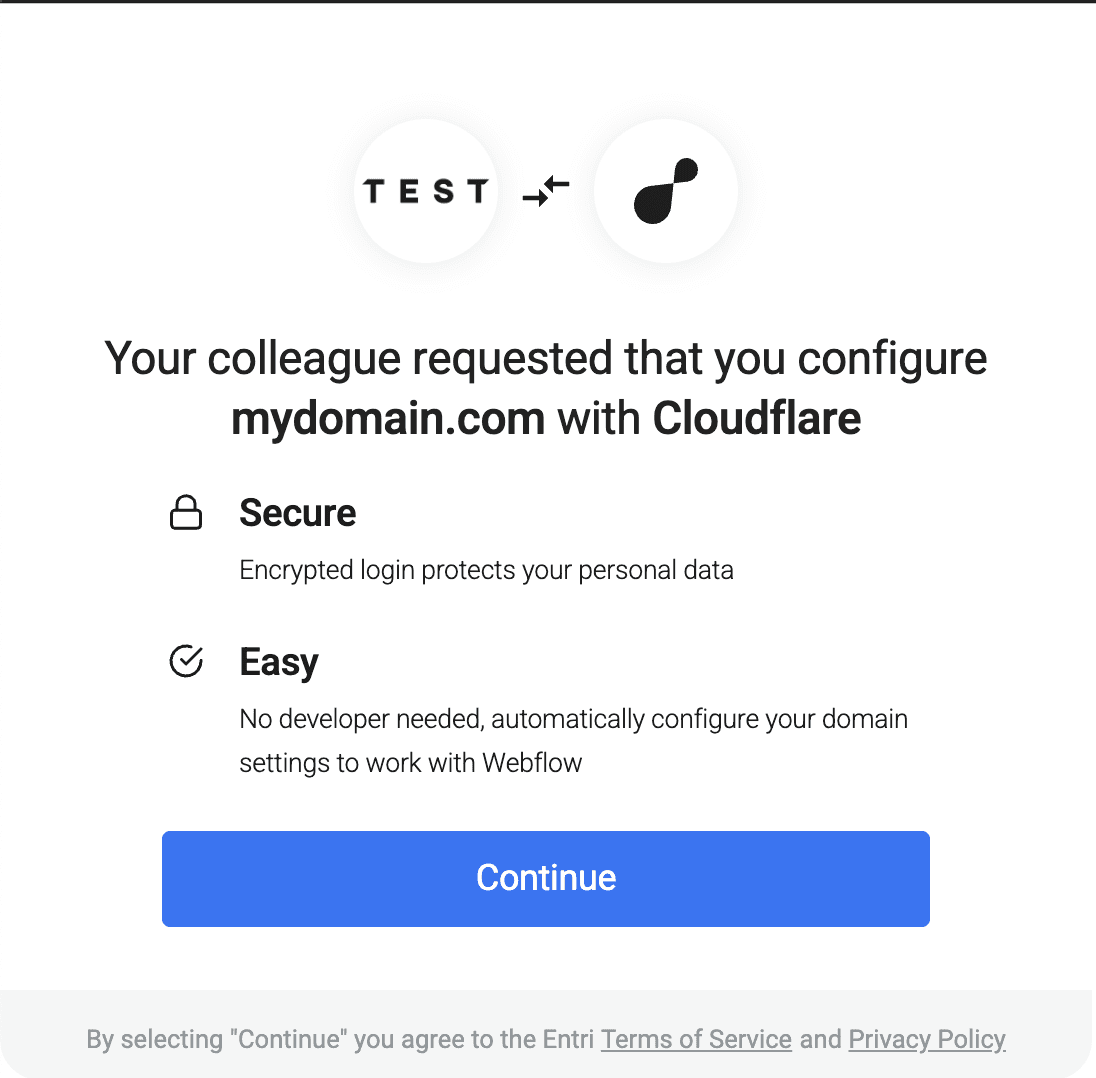Click the black blob logo circle
1096x1078 pixels.
pos(665,191)
